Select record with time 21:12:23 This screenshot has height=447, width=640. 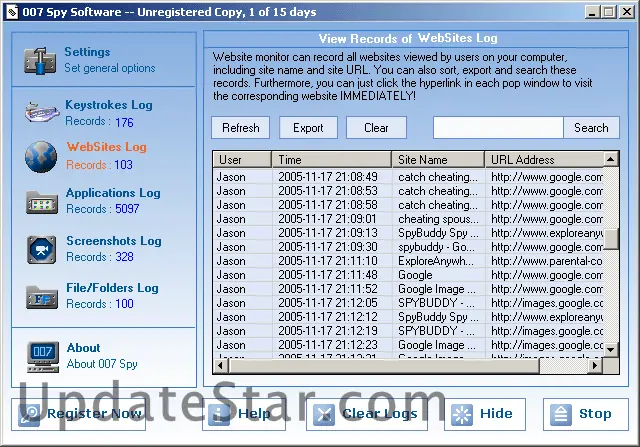408,345
